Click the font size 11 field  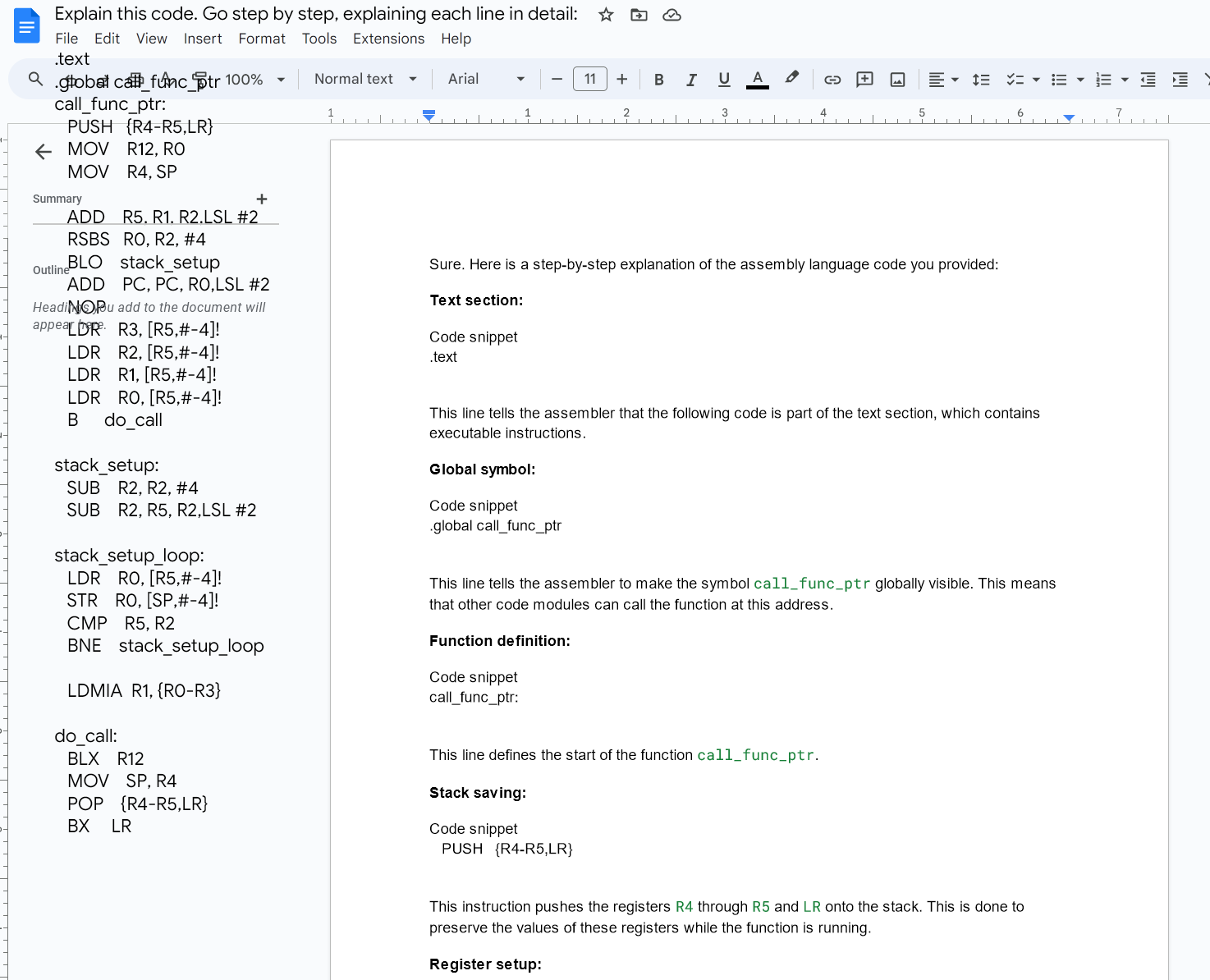click(589, 79)
